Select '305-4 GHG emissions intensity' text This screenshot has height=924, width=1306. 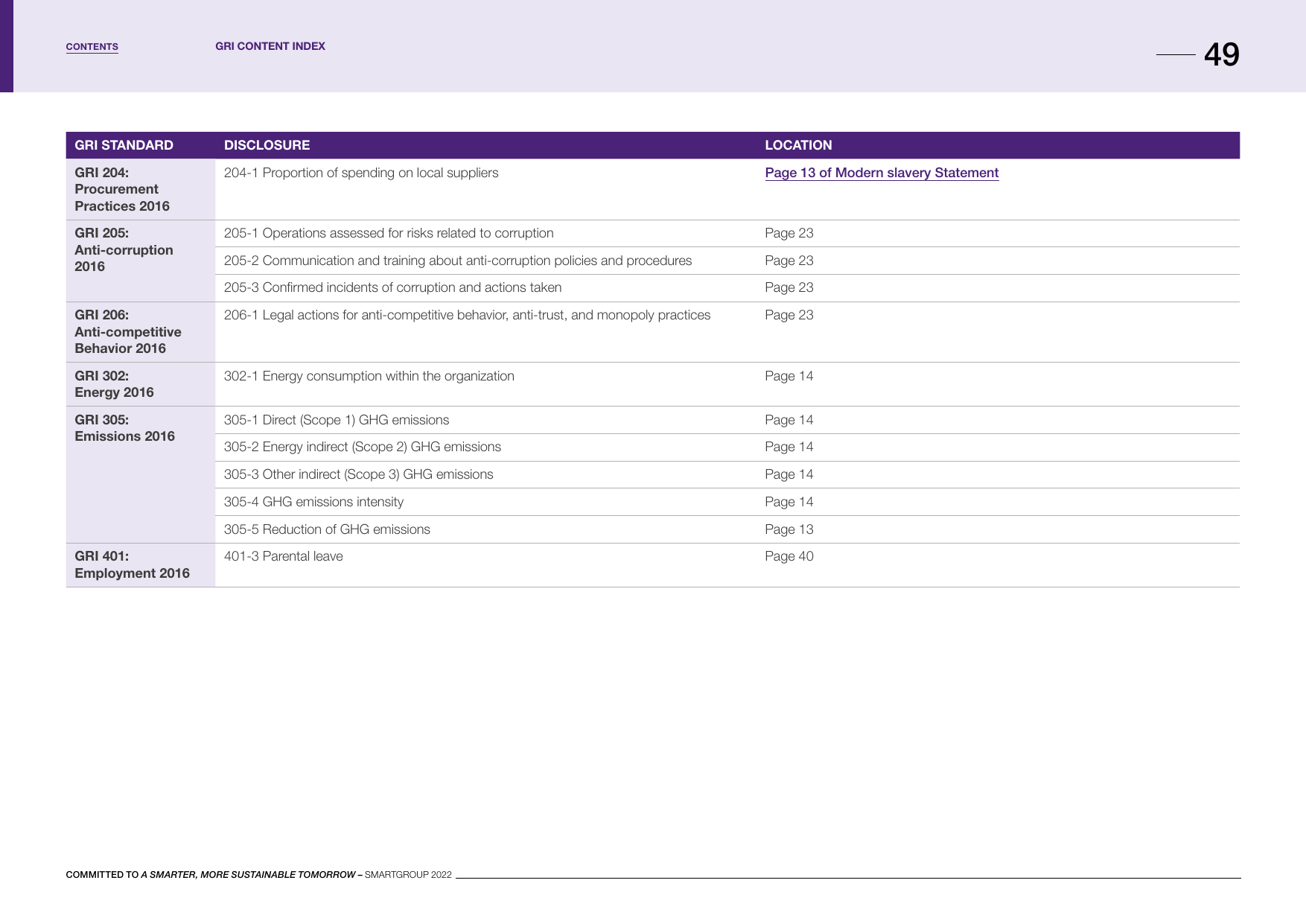tap(313, 502)
